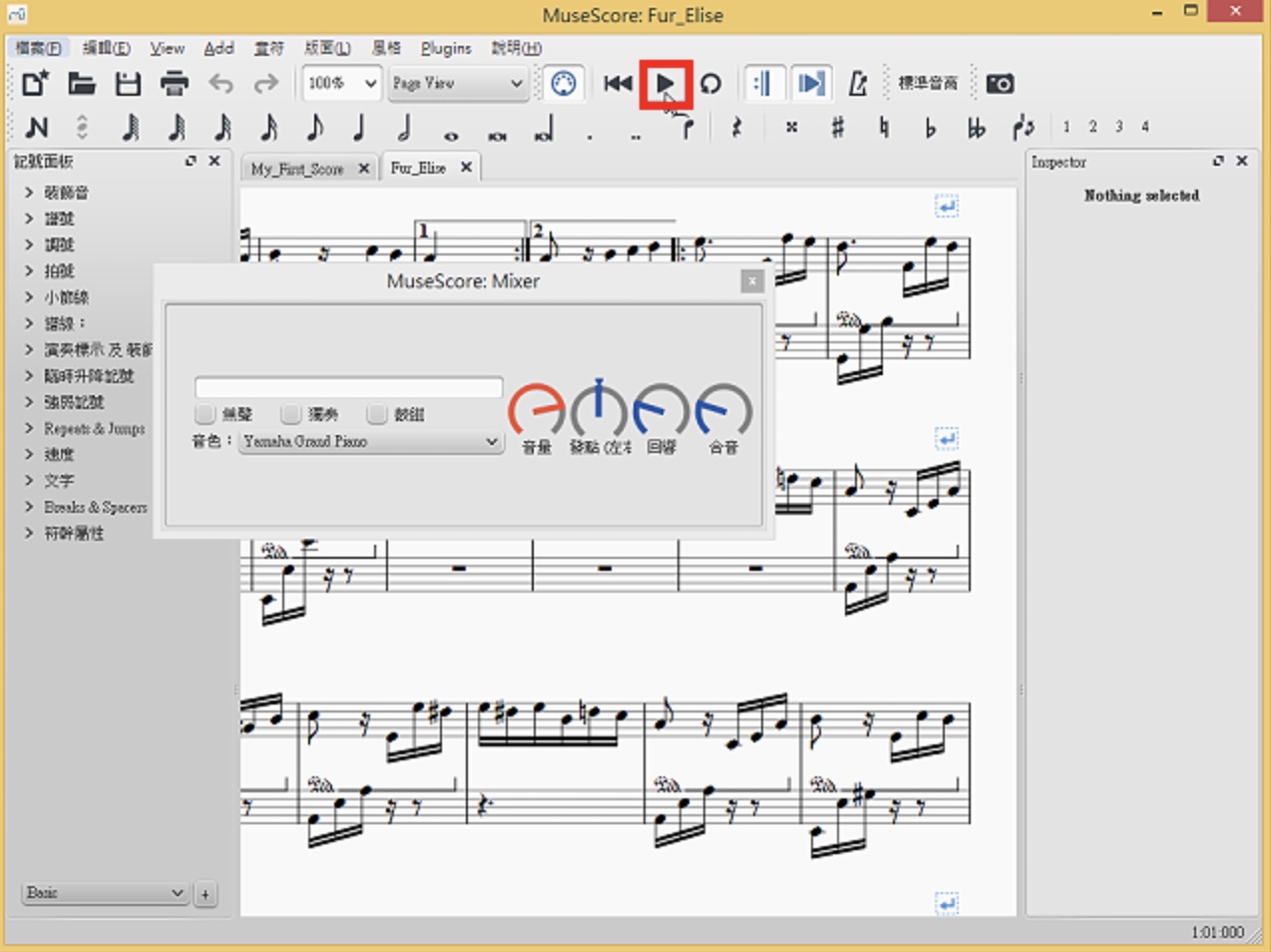Open a score file via folder icon

[81, 83]
